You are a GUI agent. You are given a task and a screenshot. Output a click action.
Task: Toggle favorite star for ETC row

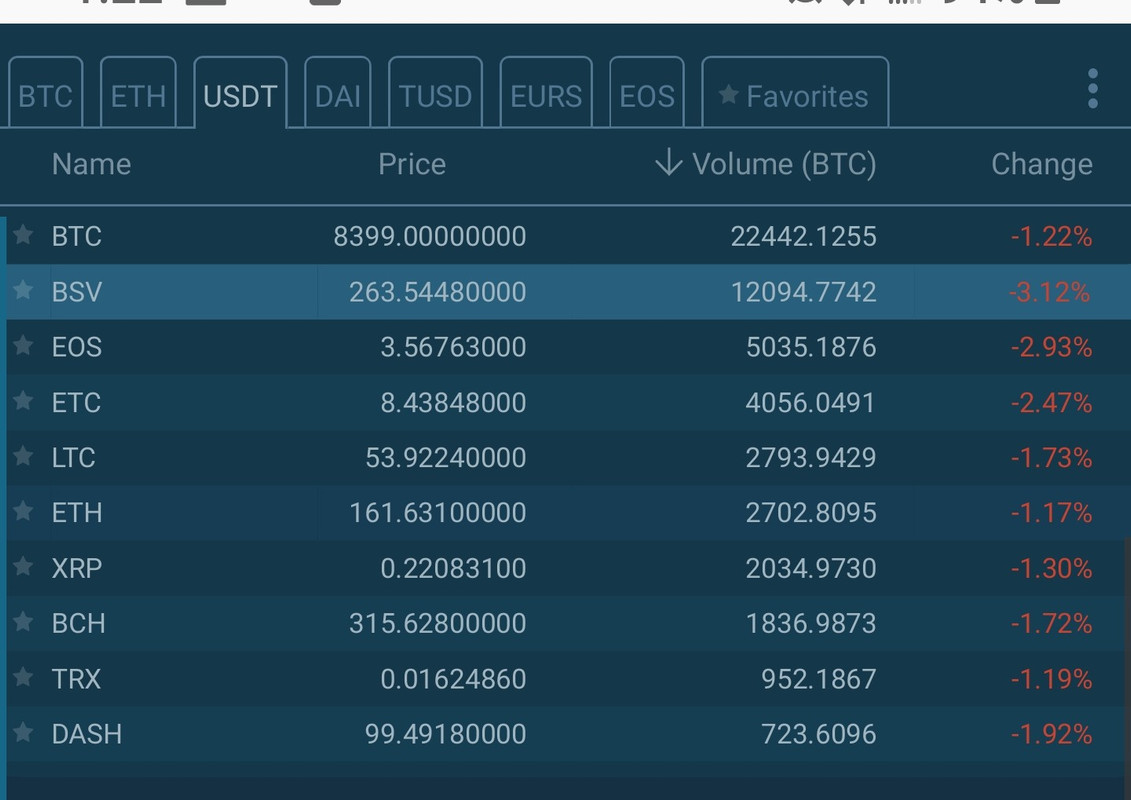pyautogui.click(x=23, y=400)
